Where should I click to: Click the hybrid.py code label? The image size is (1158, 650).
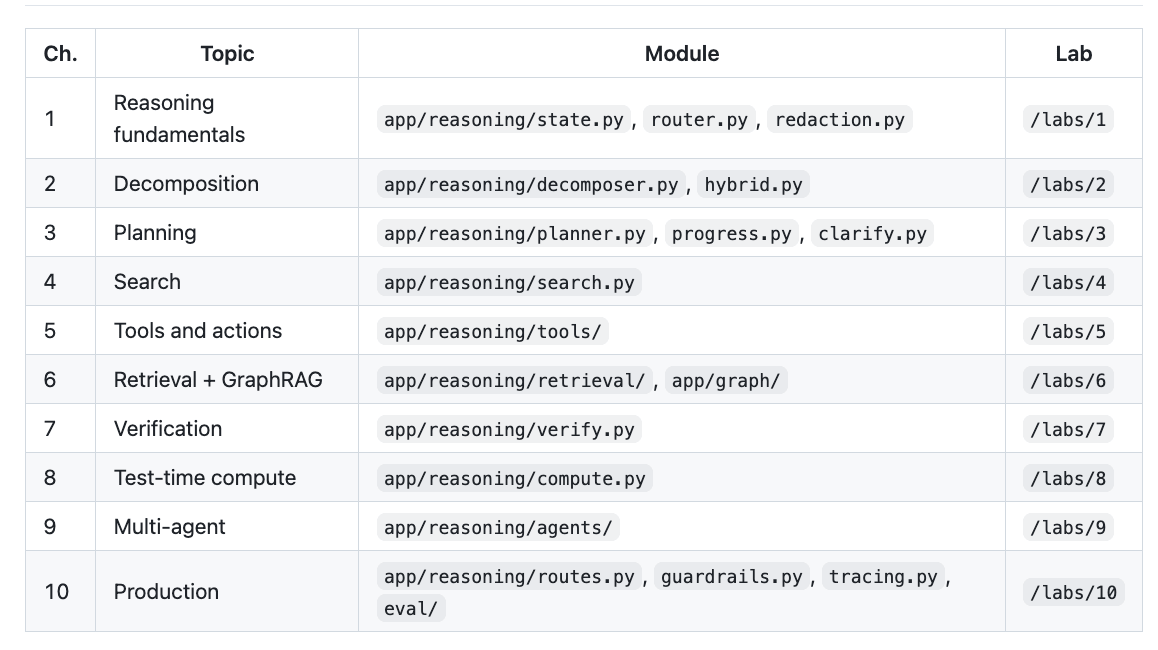[x=753, y=185]
